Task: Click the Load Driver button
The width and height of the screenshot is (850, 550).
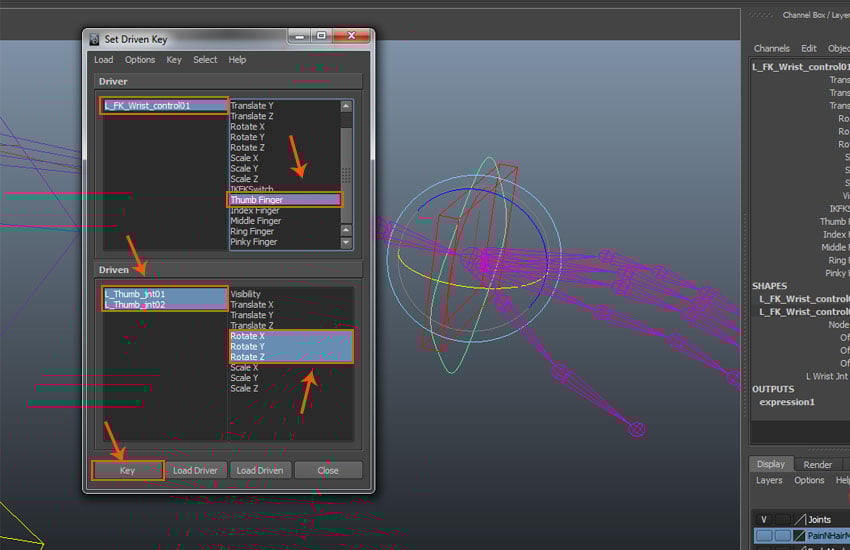Action: point(195,470)
